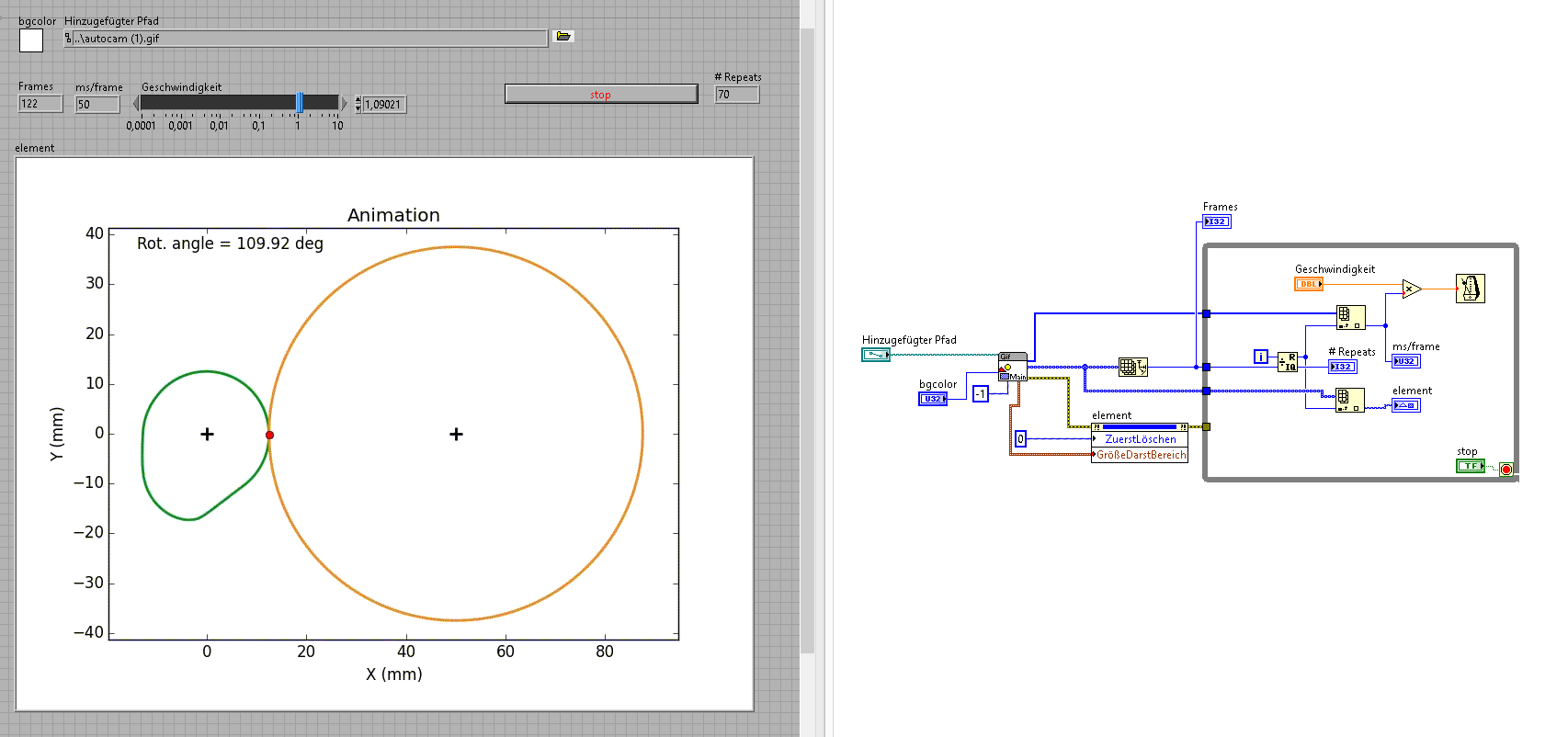Image resolution: width=1568 pixels, height=737 pixels.
Task: Click the olive loop tunnel on the frame
Action: pos(1207,426)
